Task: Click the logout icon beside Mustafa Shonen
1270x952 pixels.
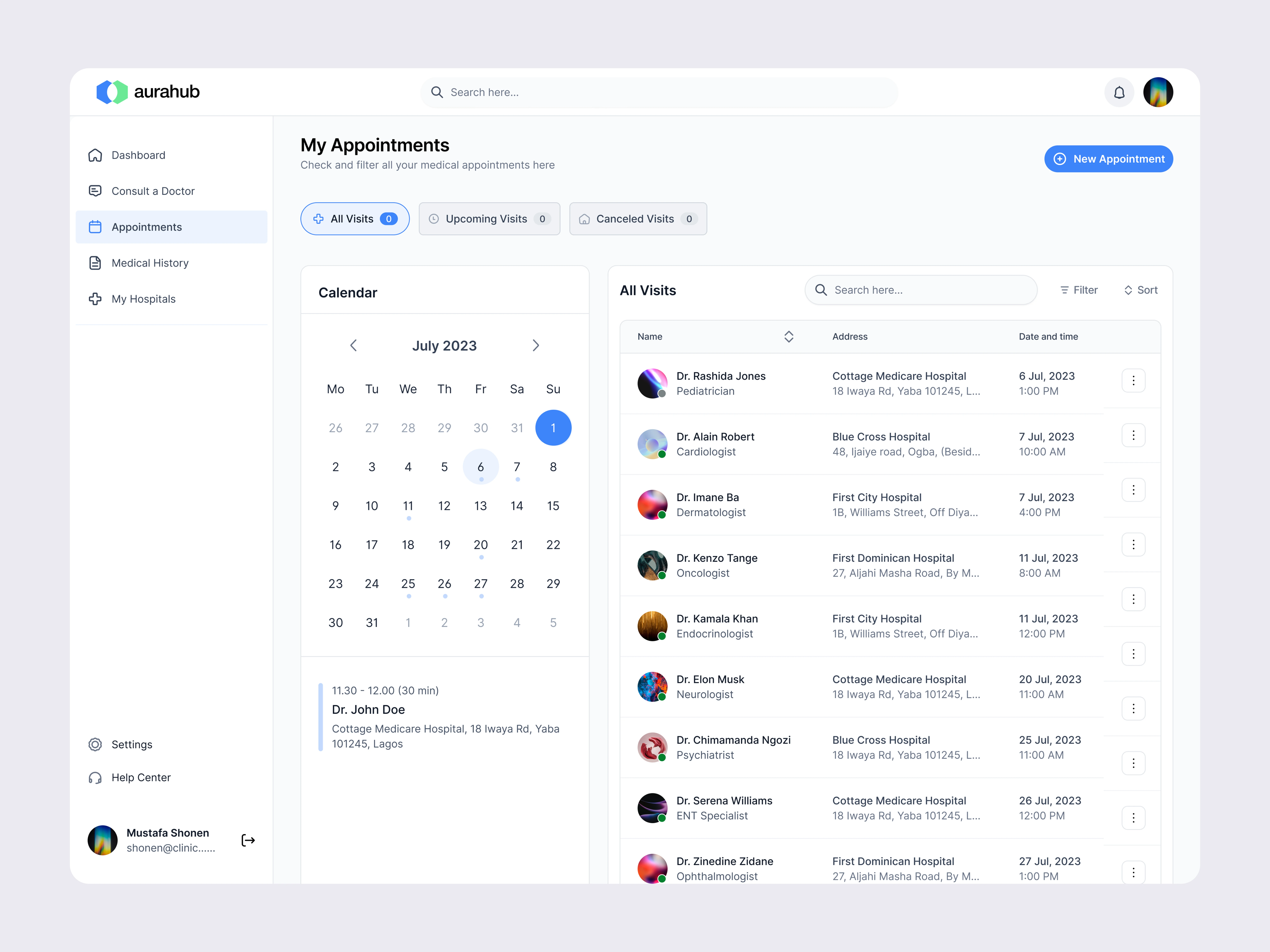Action: coord(248,840)
